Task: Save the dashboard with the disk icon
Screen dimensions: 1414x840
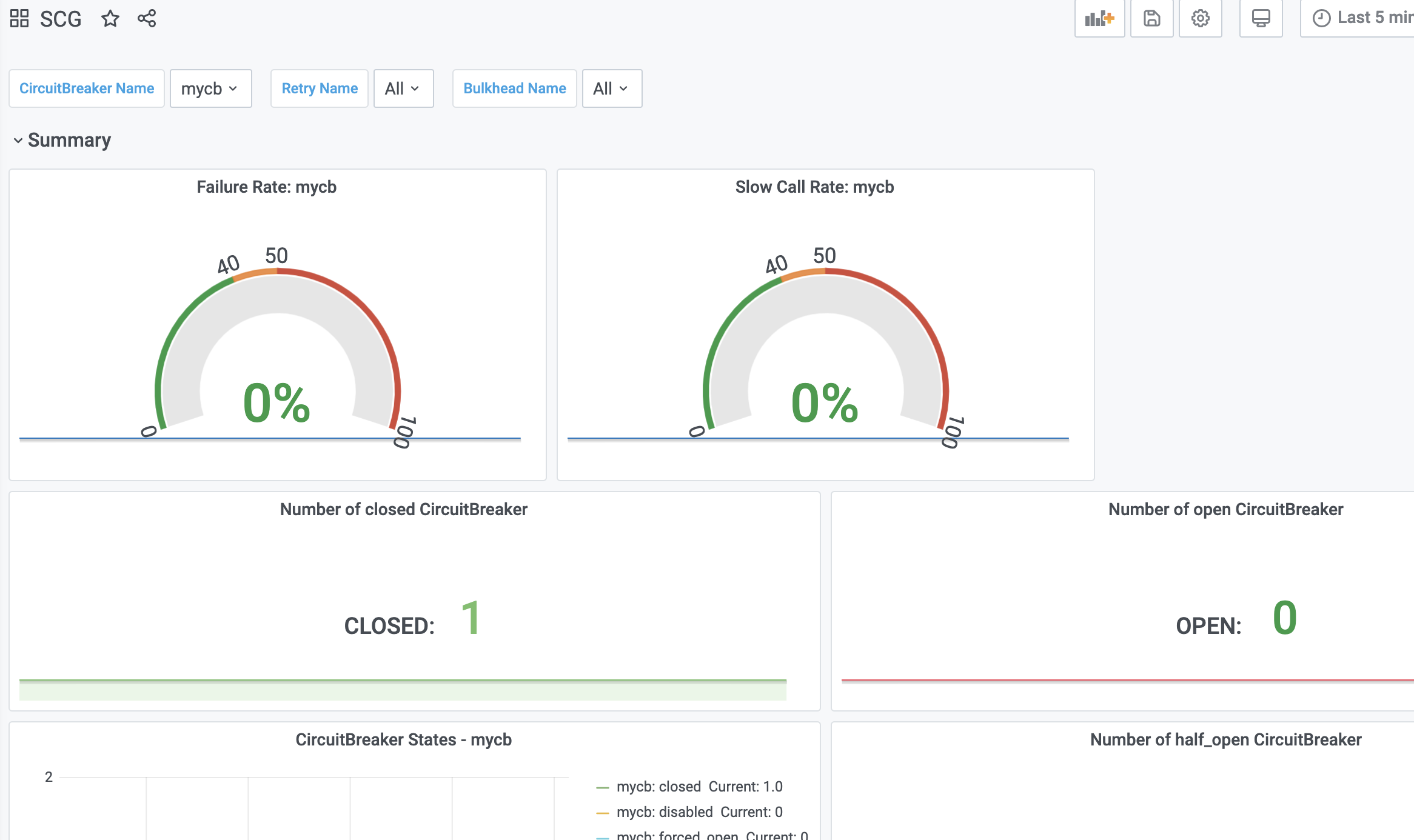Action: click(1151, 18)
